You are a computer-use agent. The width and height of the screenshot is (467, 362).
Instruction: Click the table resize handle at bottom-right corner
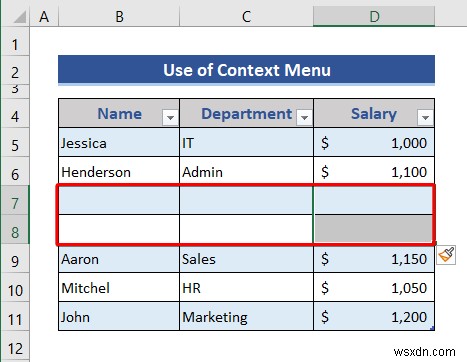[432, 328]
